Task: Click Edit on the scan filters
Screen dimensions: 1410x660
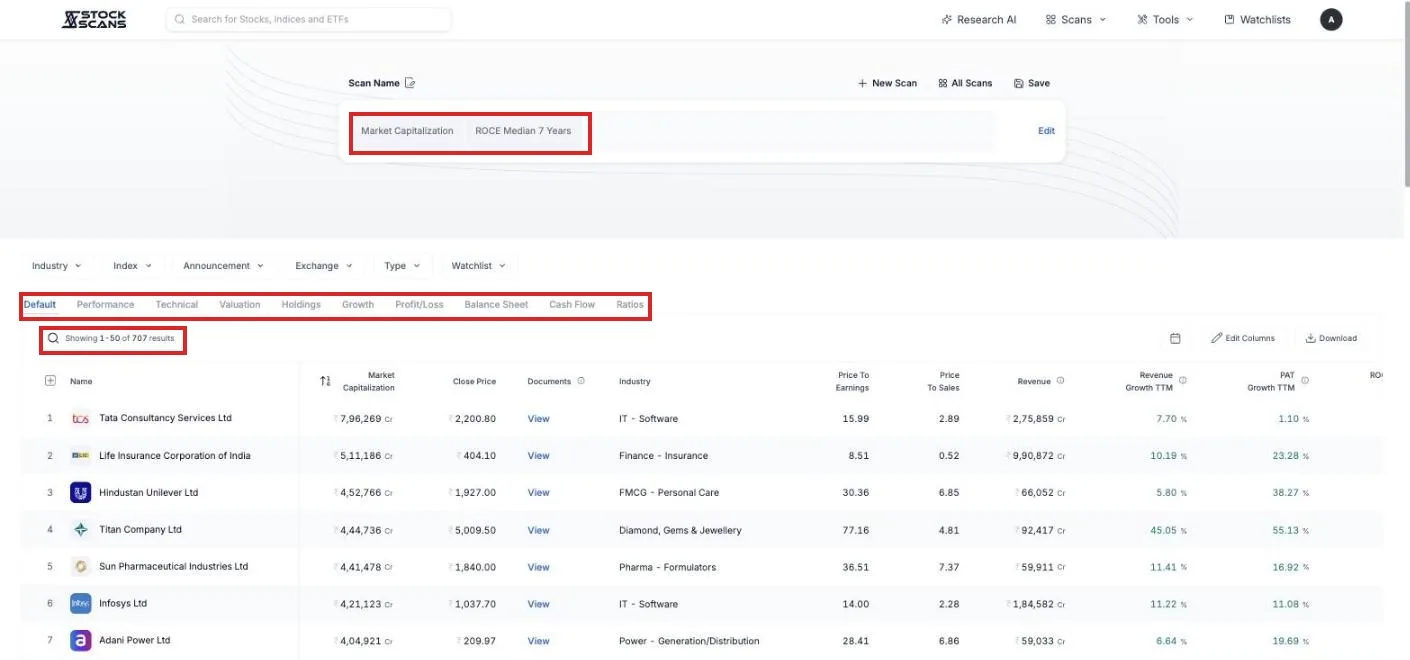Action: (x=1046, y=131)
